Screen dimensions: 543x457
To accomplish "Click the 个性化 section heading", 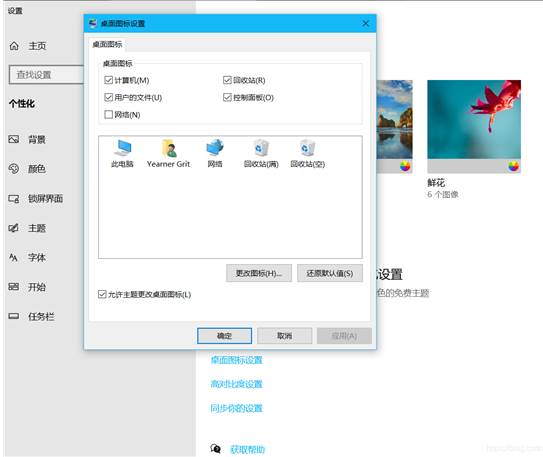I will pos(22,104).
